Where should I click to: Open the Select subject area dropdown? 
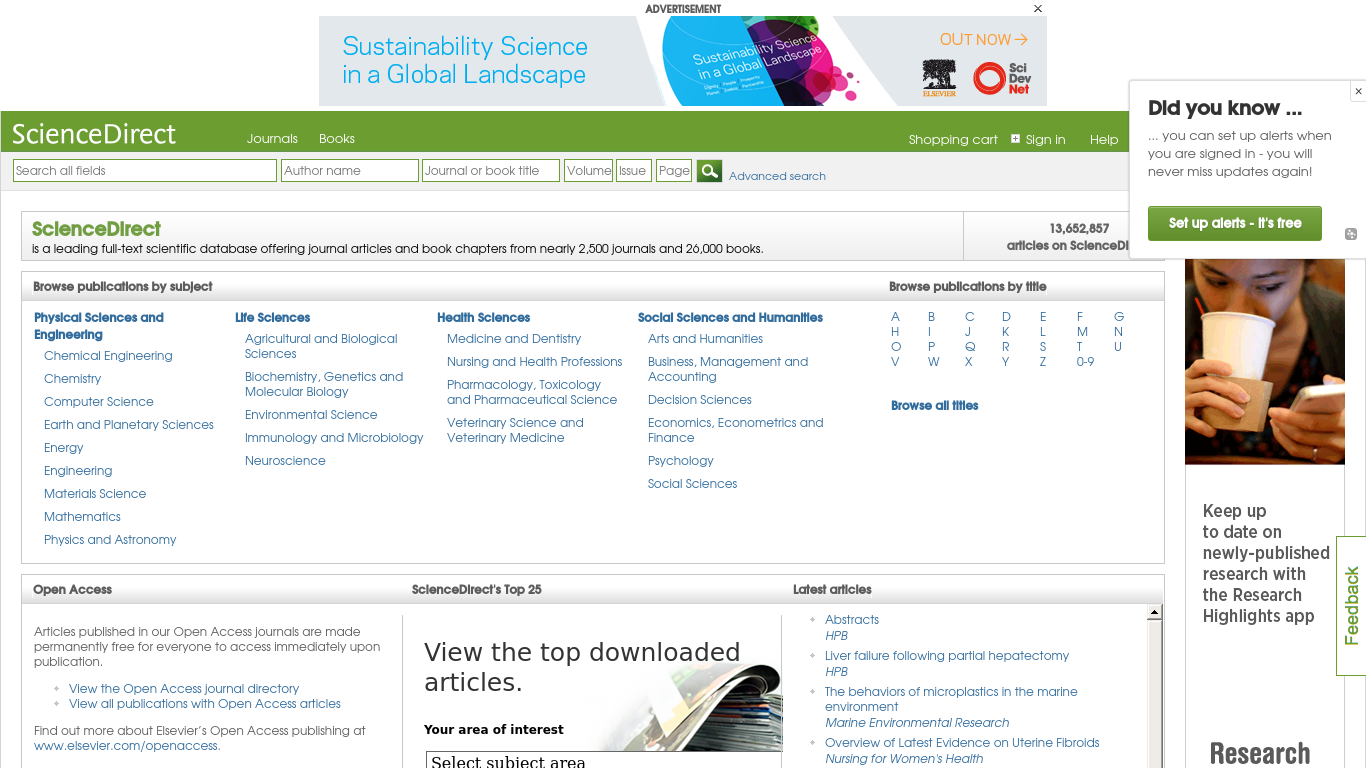(604, 760)
